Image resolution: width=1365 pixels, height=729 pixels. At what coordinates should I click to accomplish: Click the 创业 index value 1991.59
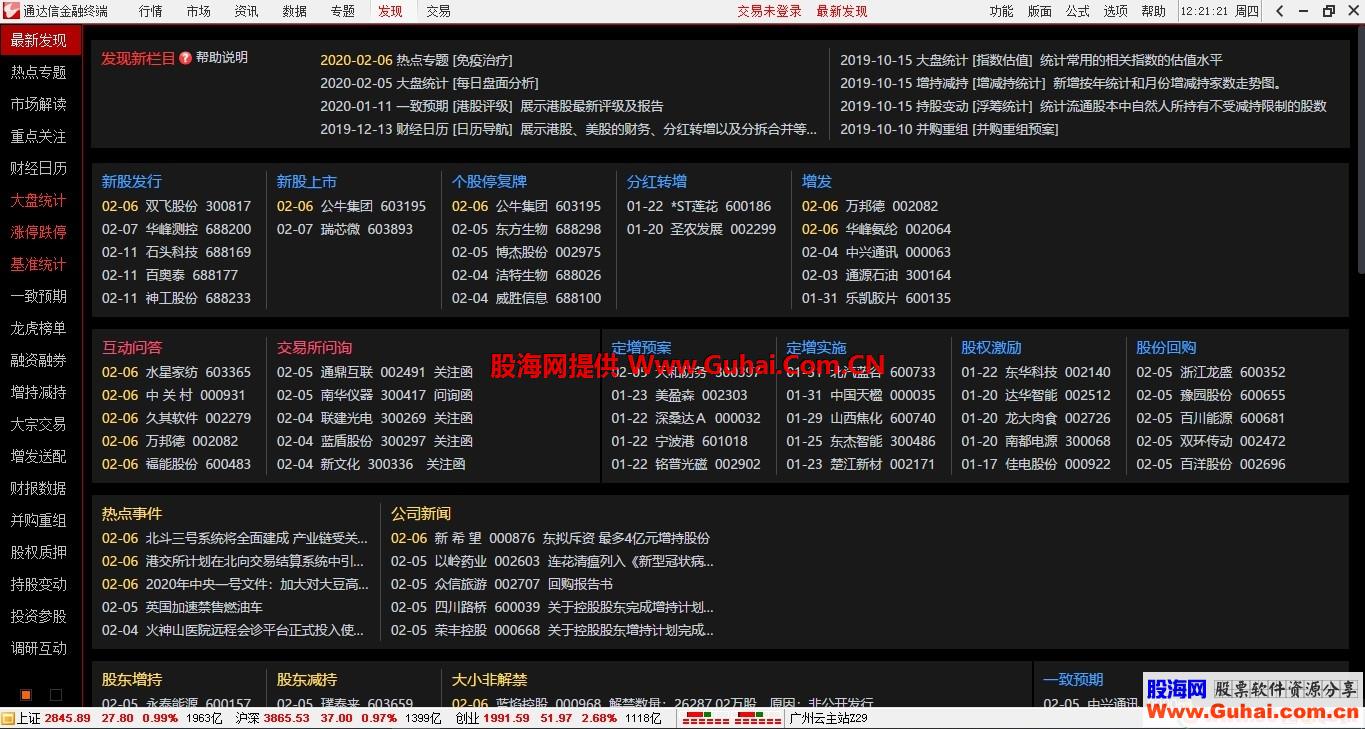(x=506, y=718)
